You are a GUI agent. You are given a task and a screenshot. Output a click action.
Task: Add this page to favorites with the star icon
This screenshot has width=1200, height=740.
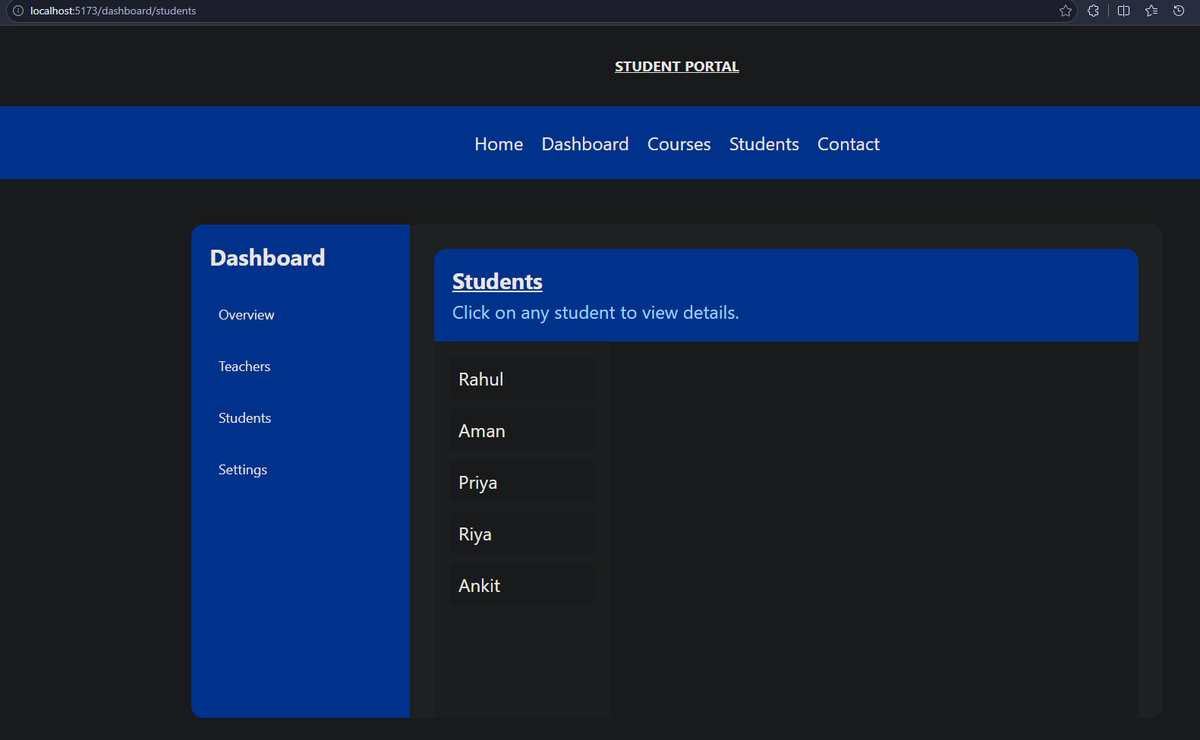(1066, 11)
